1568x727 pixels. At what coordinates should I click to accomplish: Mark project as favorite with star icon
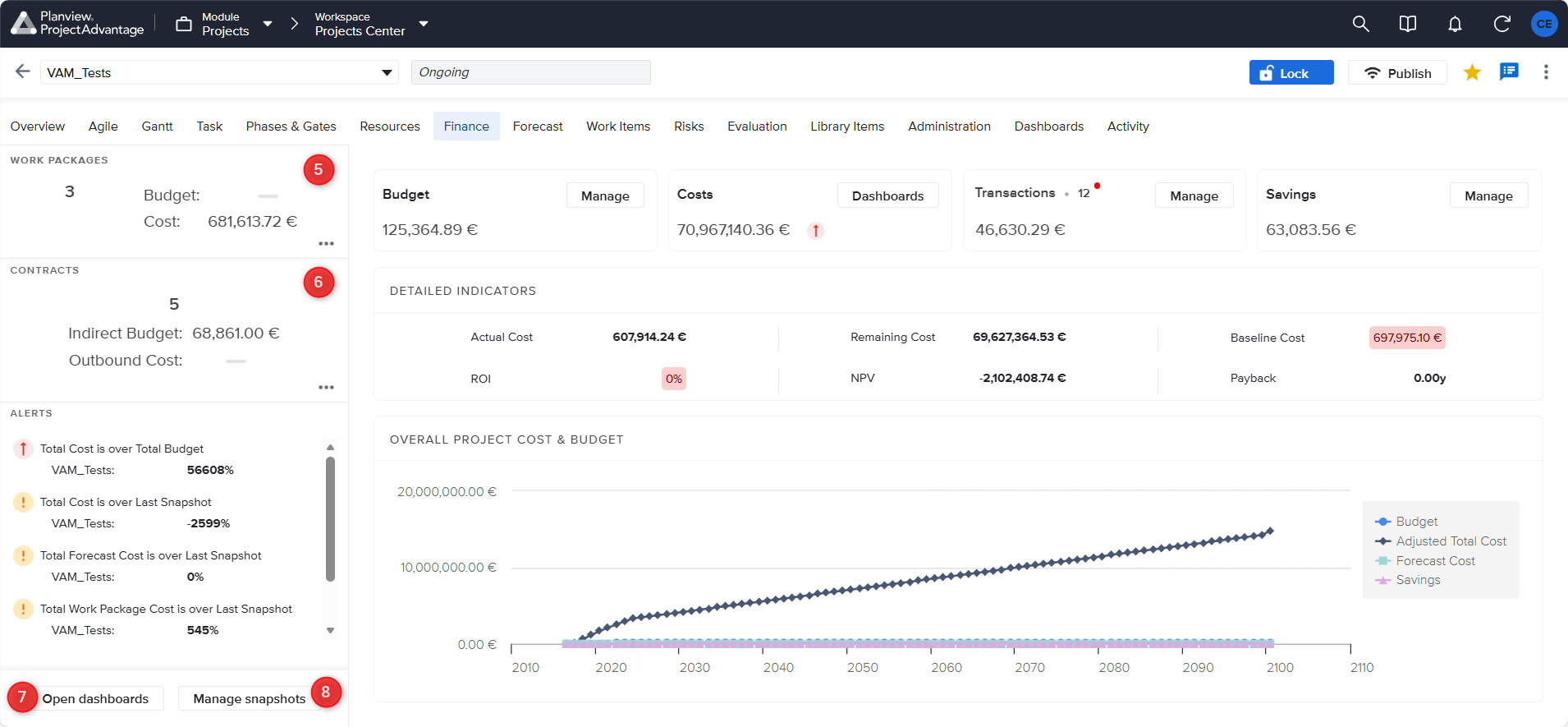click(1472, 72)
